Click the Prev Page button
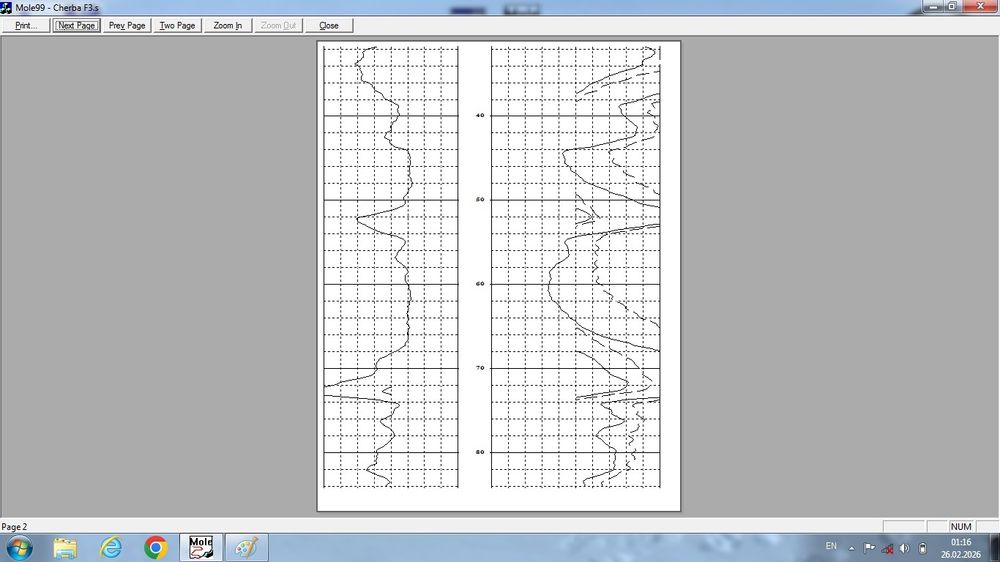This screenshot has width=1000, height=562. tap(126, 26)
